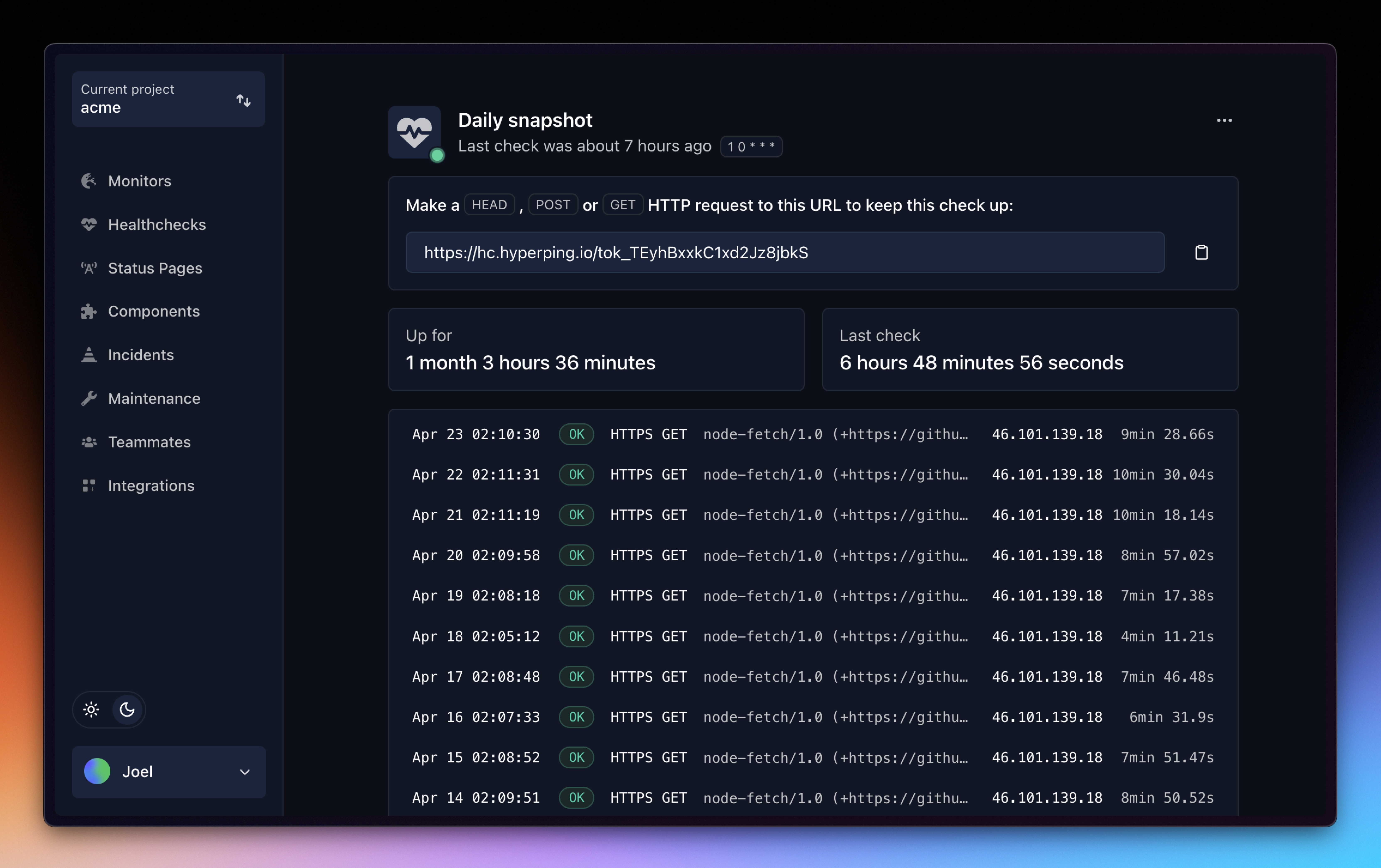Click the 9min 28.66s duration
Image resolution: width=1381 pixels, height=868 pixels.
(1167, 435)
